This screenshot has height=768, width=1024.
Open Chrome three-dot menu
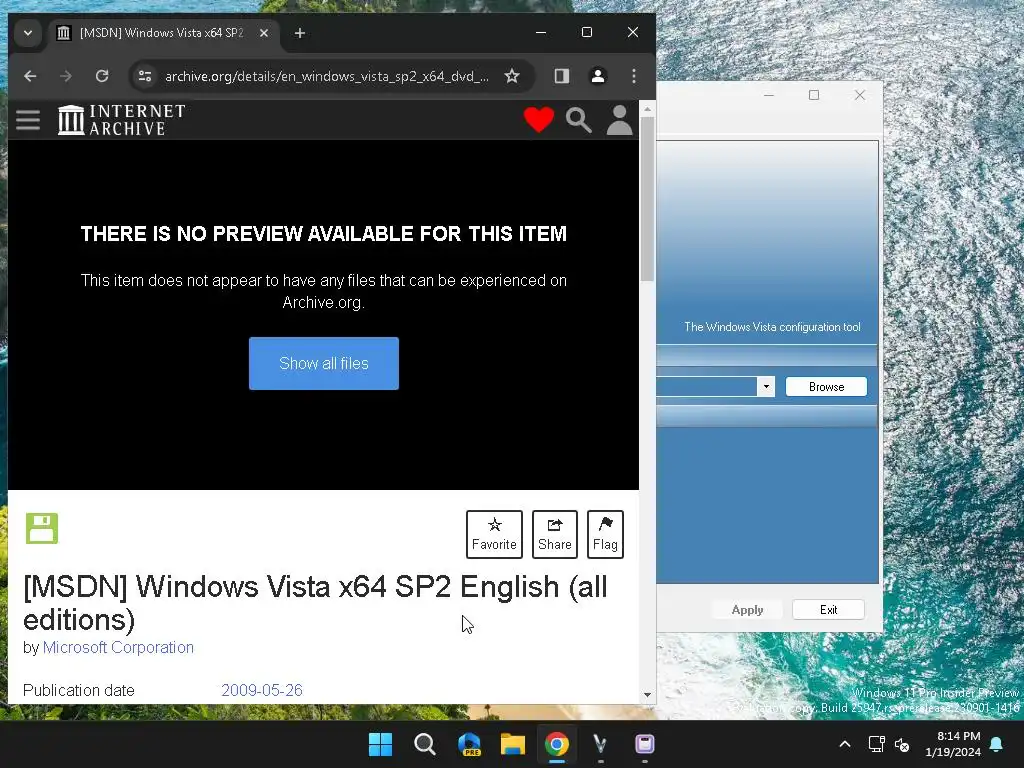[633, 76]
